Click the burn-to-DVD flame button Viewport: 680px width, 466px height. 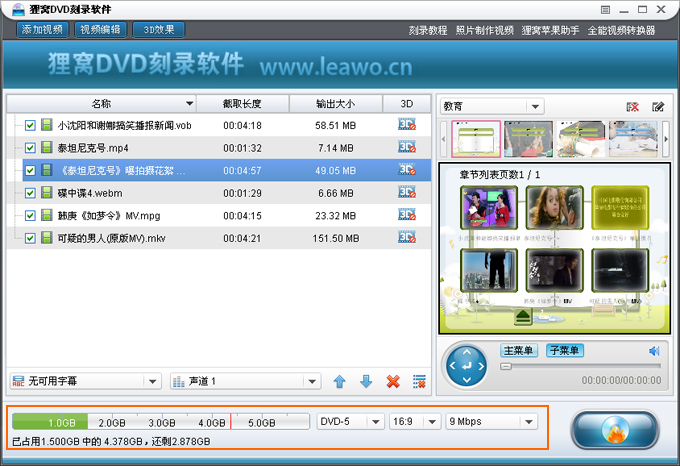tap(615, 429)
